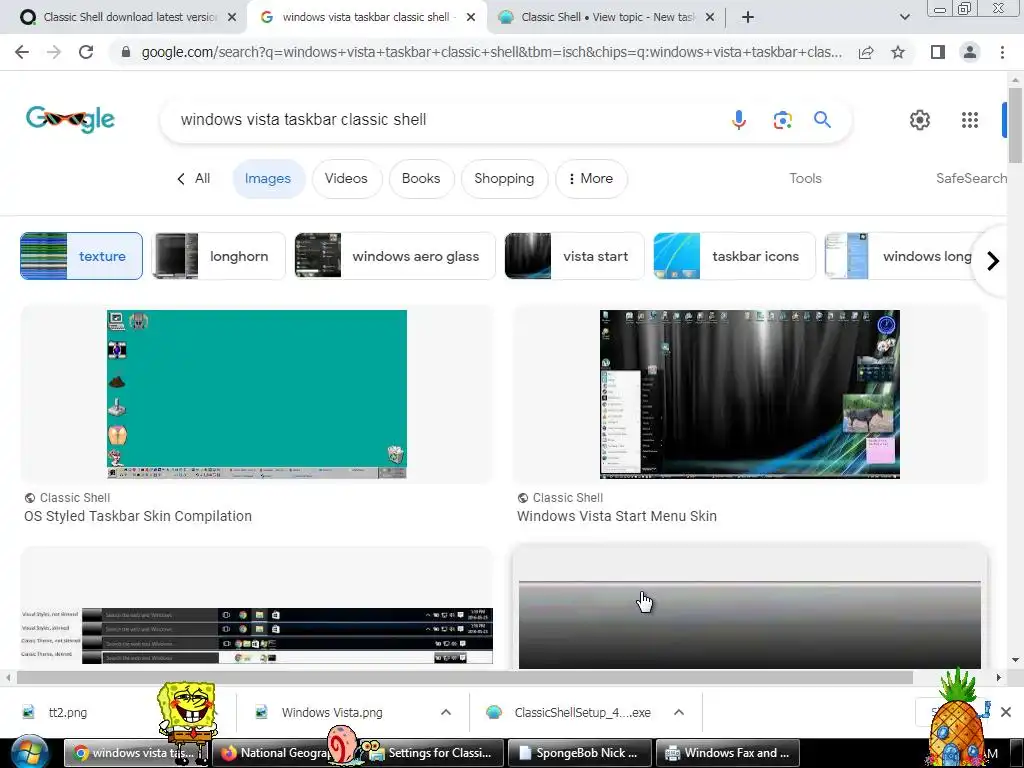Click the browser forward arrow
The image size is (1024, 768).
click(x=54, y=52)
